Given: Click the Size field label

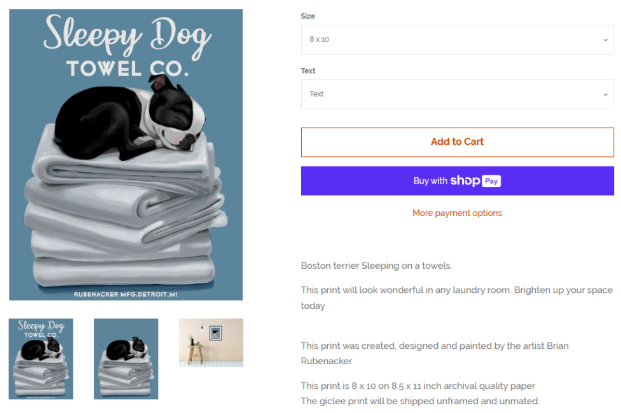Looking at the screenshot, I should point(308,16).
